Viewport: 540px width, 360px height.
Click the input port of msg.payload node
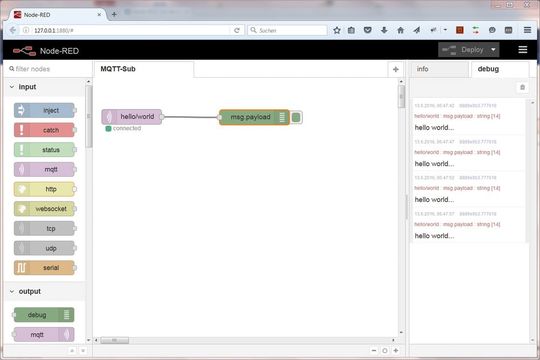pyautogui.click(x=219, y=117)
